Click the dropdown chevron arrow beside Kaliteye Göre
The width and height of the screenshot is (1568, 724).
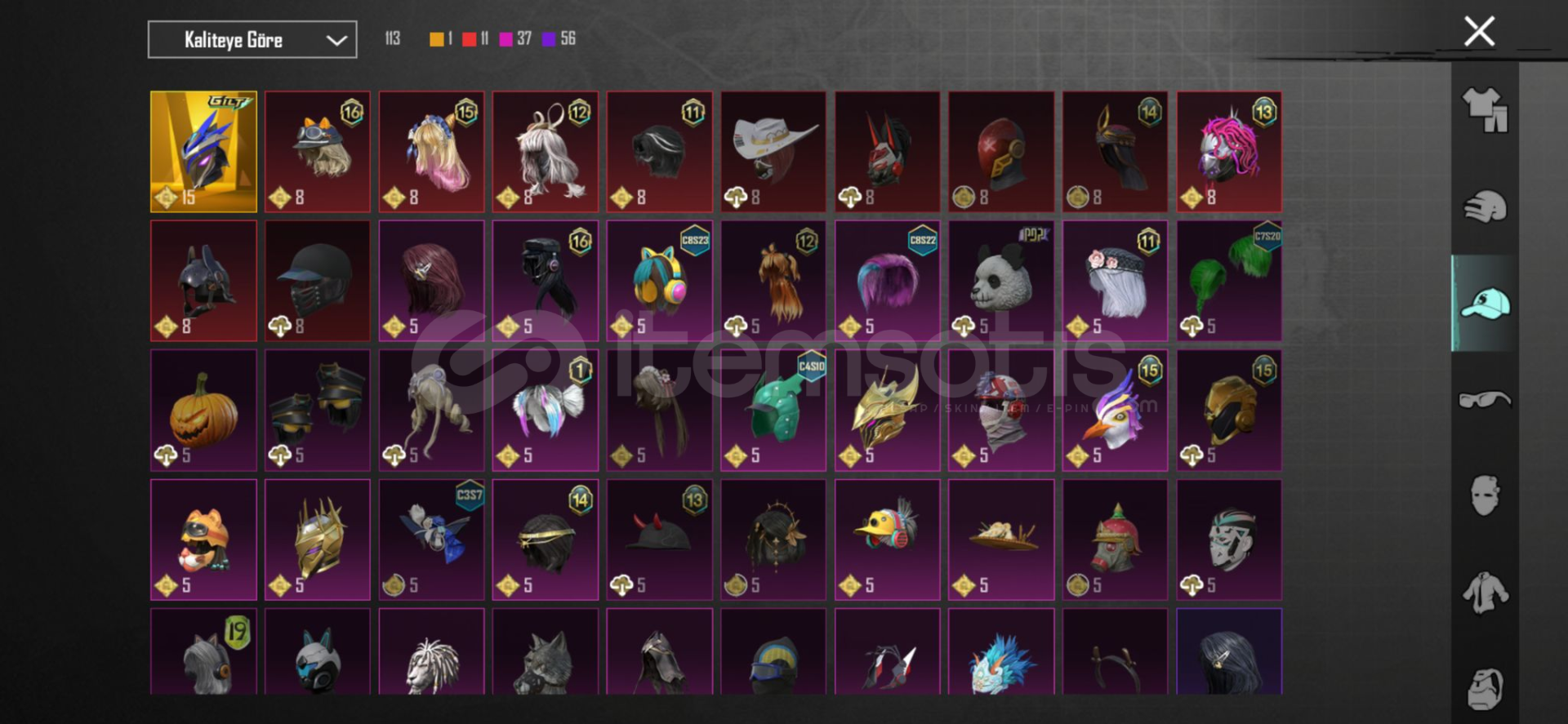pos(336,40)
